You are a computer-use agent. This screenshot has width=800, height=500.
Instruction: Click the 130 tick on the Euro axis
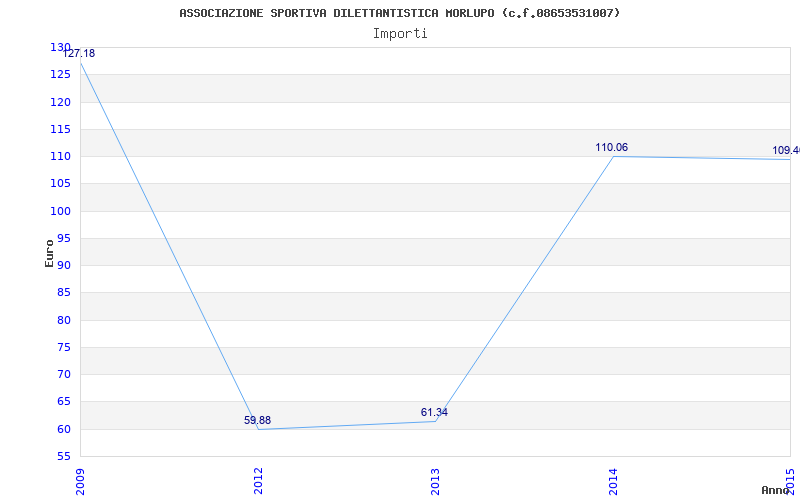tap(61, 48)
